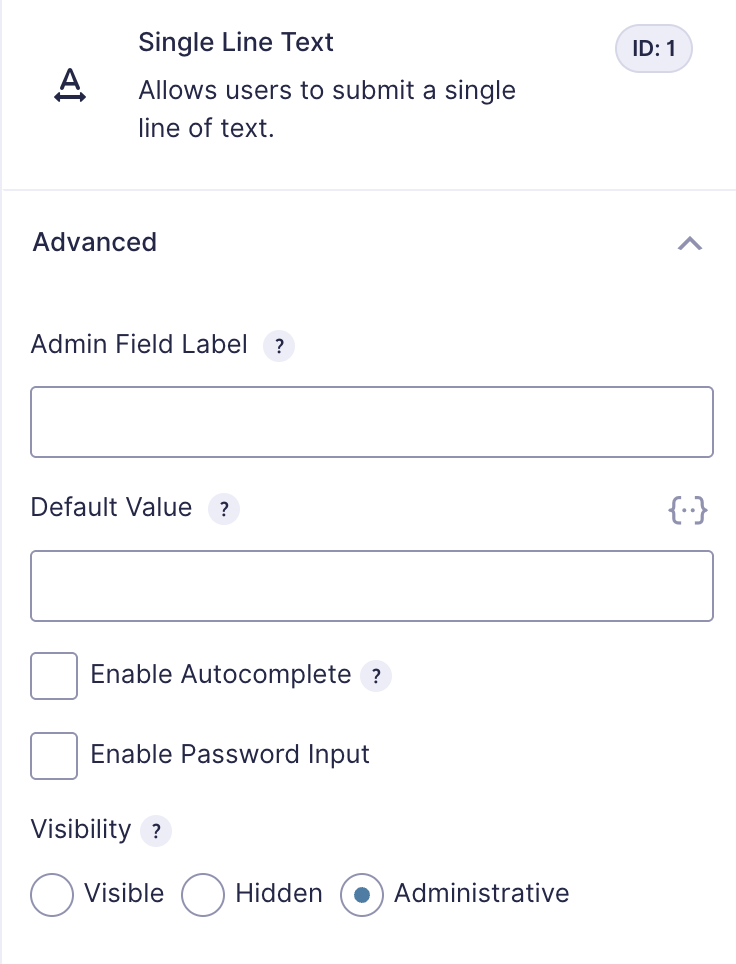Click the Enable Password Input label
Image resolution: width=736 pixels, height=964 pixels.
(x=230, y=754)
